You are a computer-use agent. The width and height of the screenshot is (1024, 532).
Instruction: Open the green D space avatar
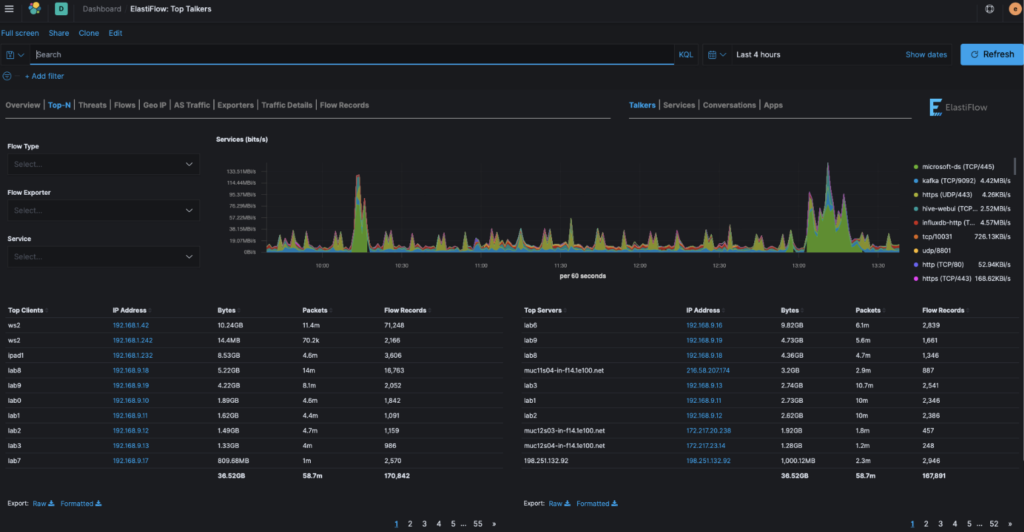(61, 8)
